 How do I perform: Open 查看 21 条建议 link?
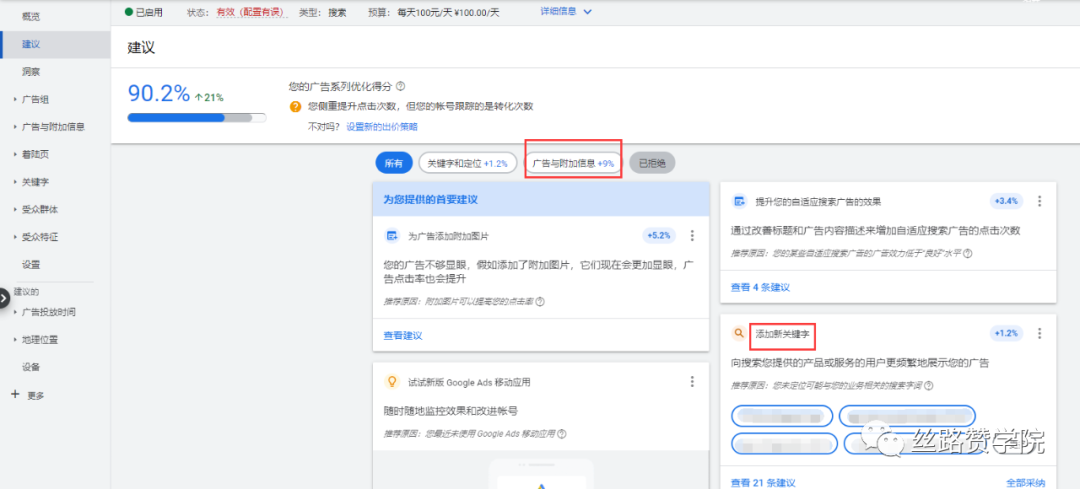click(x=763, y=482)
